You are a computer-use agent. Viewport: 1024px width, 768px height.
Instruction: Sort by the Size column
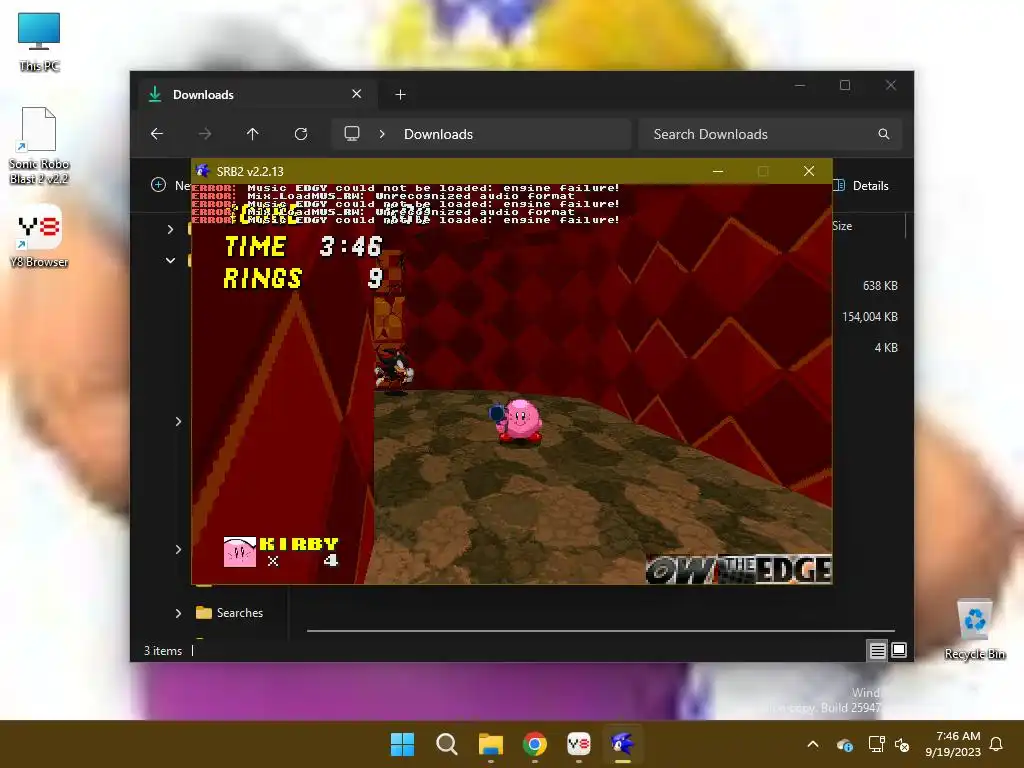[842, 226]
